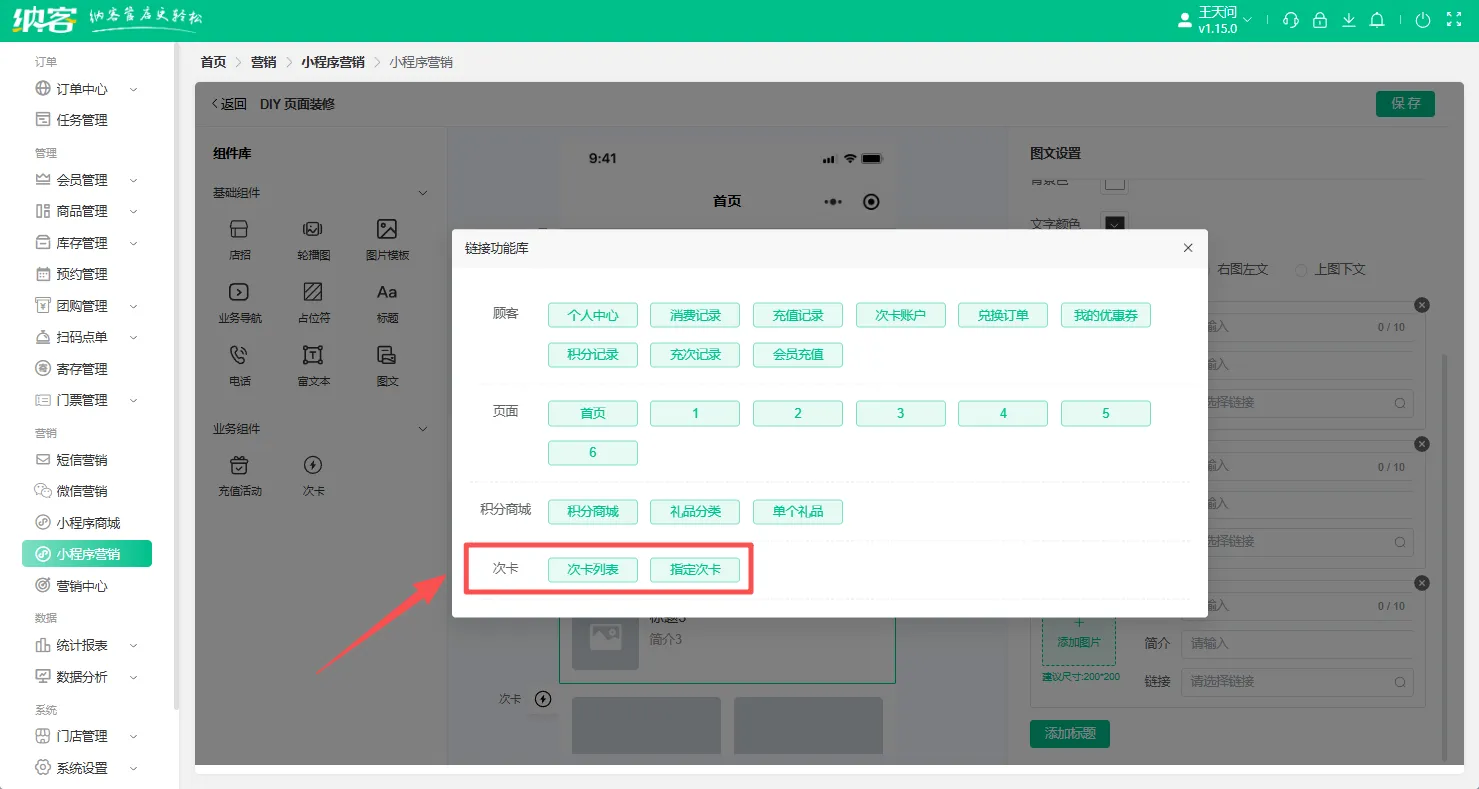The width and height of the screenshot is (1479, 789).
Task: Select the 业务导航 component icon
Action: [239, 293]
